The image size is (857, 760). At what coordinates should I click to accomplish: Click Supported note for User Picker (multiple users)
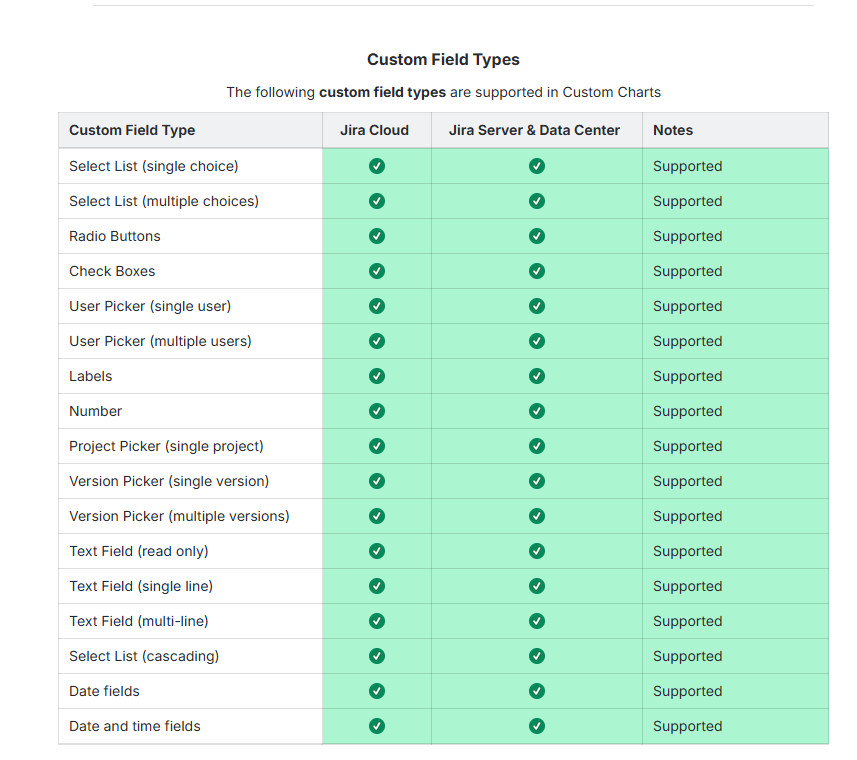[687, 341]
